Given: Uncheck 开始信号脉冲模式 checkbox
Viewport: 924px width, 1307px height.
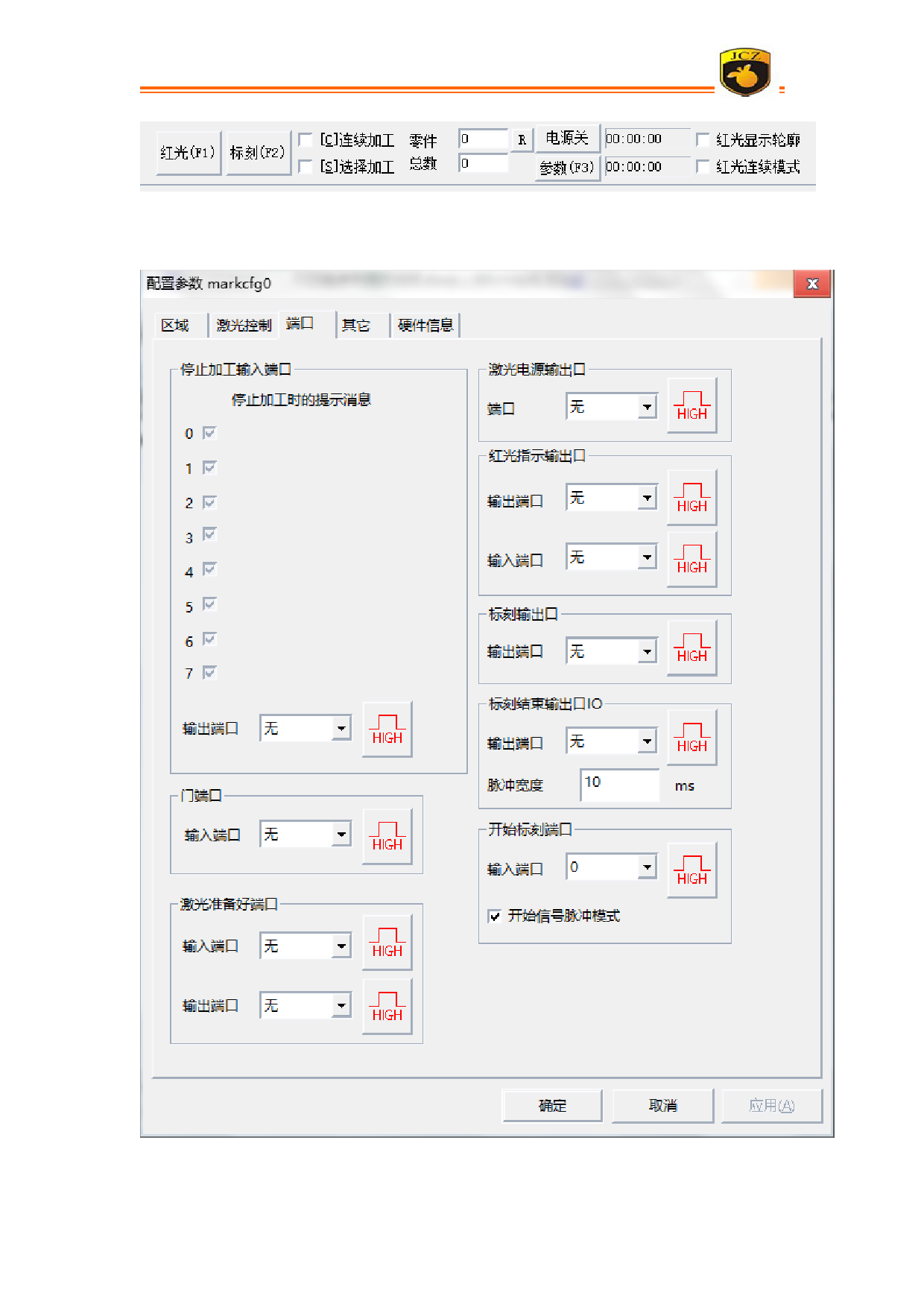Looking at the screenshot, I should [494, 917].
